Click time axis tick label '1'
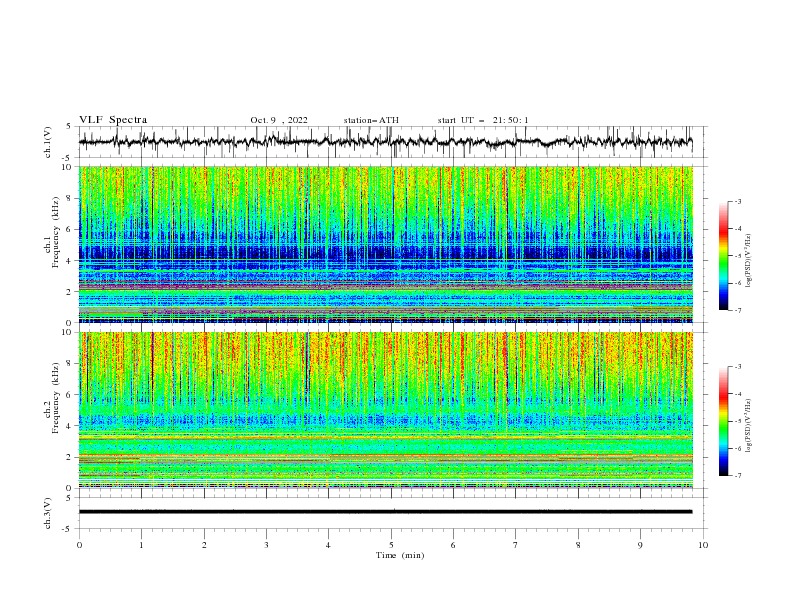The height and width of the screenshot is (612, 792). (x=141, y=545)
